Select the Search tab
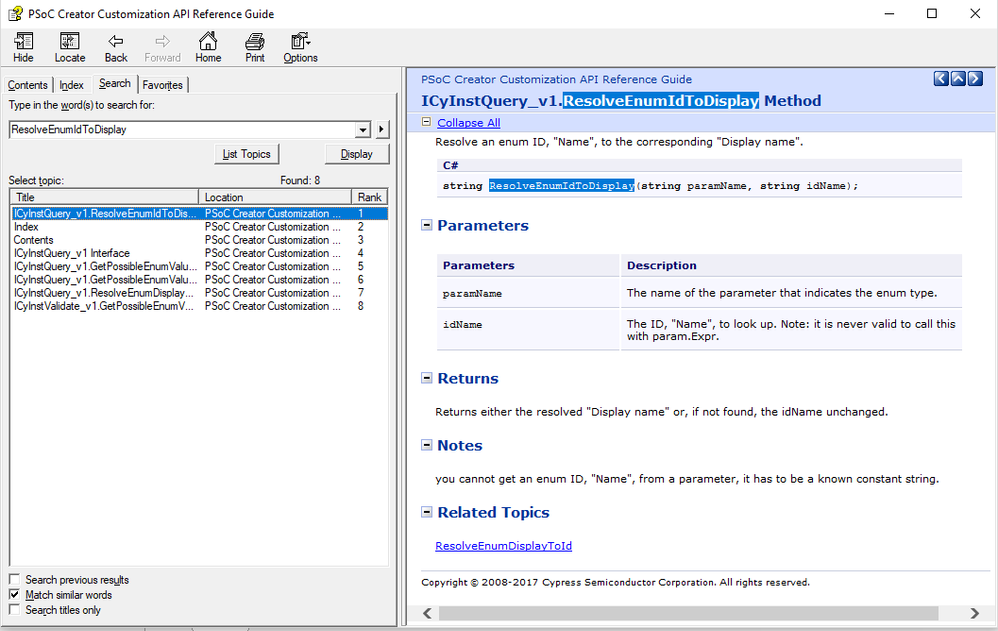Viewport: 998px width, 631px height. [115, 83]
